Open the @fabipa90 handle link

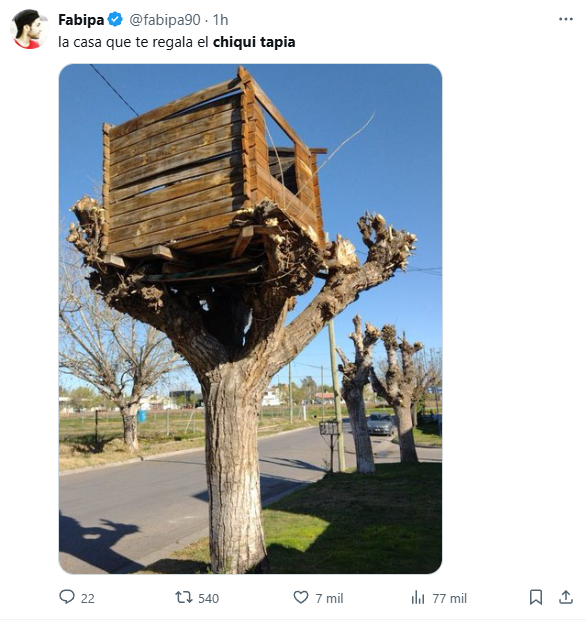pyautogui.click(x=165, y=20)
